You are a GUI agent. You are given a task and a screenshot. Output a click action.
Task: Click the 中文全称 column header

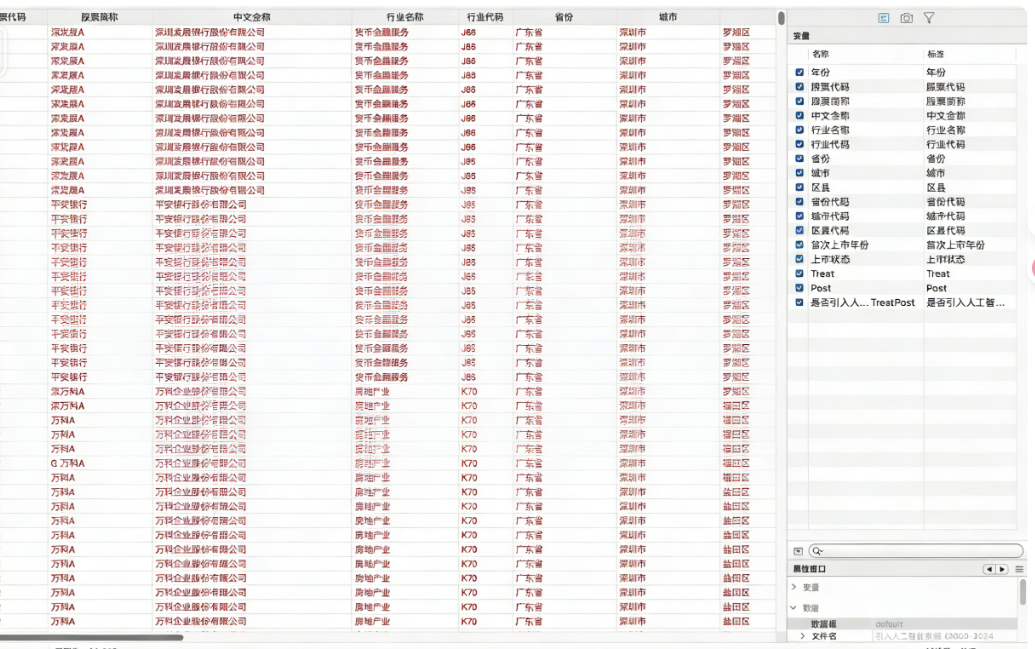tap(251, 17)
